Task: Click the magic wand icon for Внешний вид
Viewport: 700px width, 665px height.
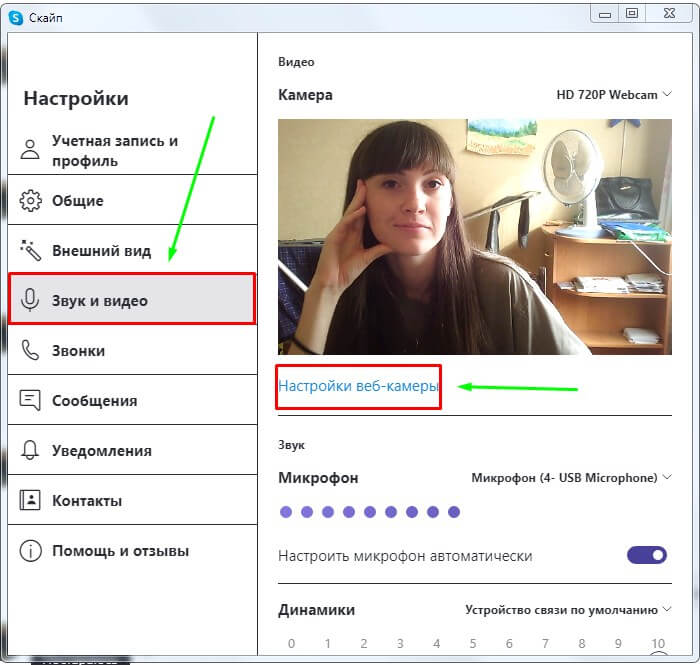Action: pyautogui.click(x=30, y=250)
